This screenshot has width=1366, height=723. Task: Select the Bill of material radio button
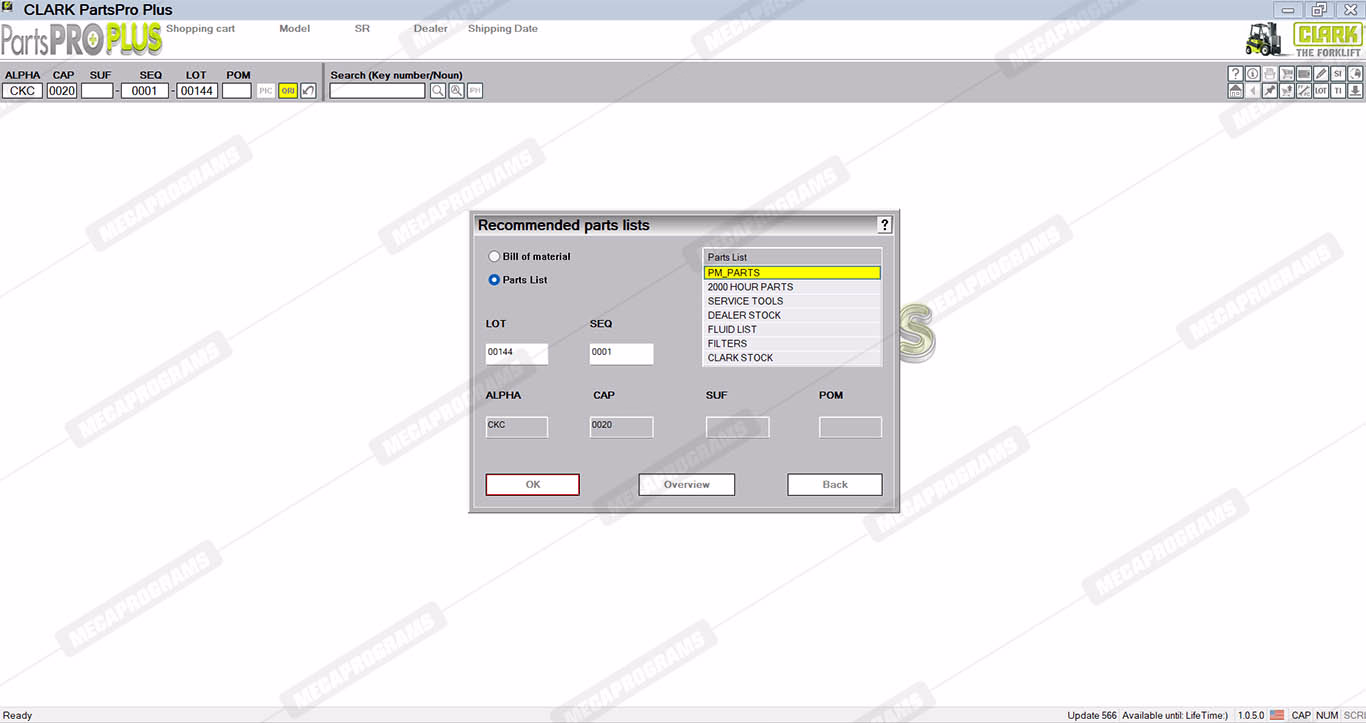pyautogui.click(x=494, y=257)
